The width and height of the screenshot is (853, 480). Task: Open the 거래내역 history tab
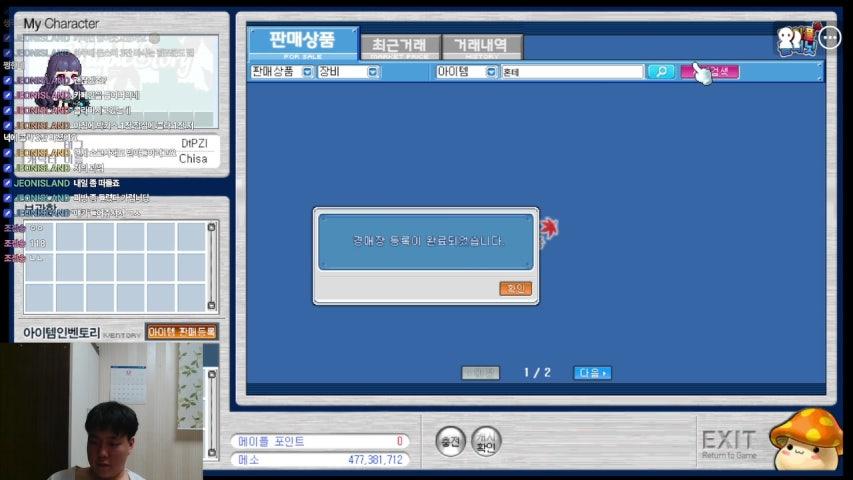(x=481, y=47)
